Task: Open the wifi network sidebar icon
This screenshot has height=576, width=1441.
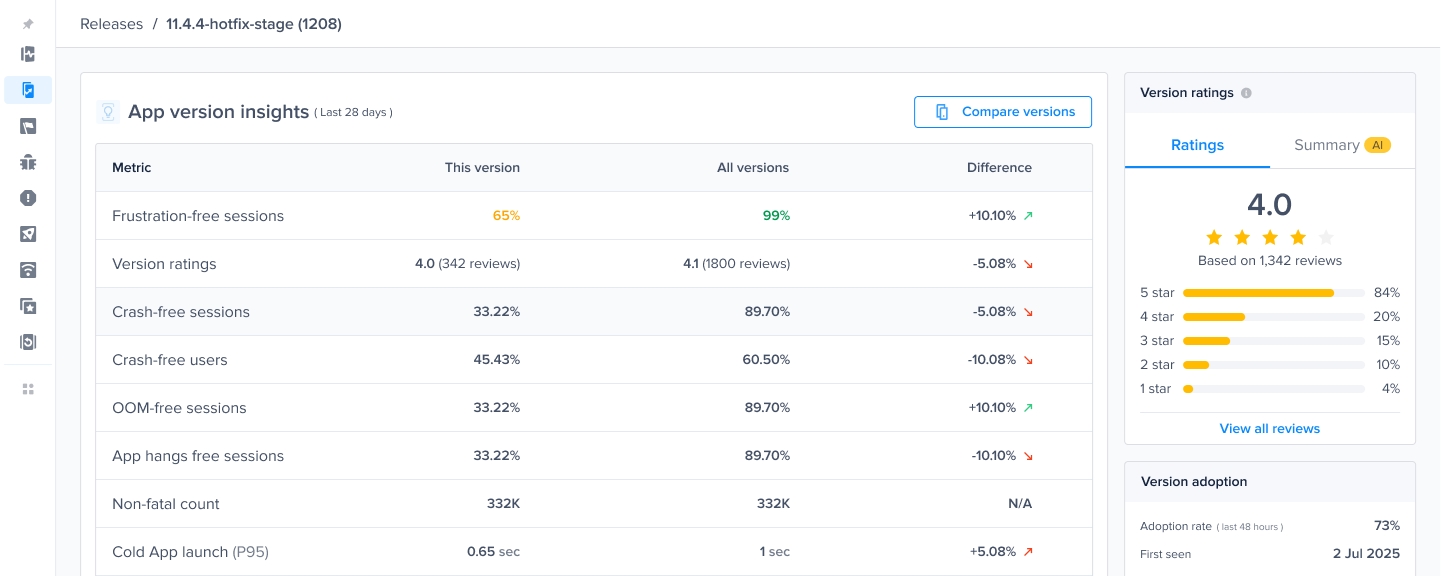Action: coord(28,270)
